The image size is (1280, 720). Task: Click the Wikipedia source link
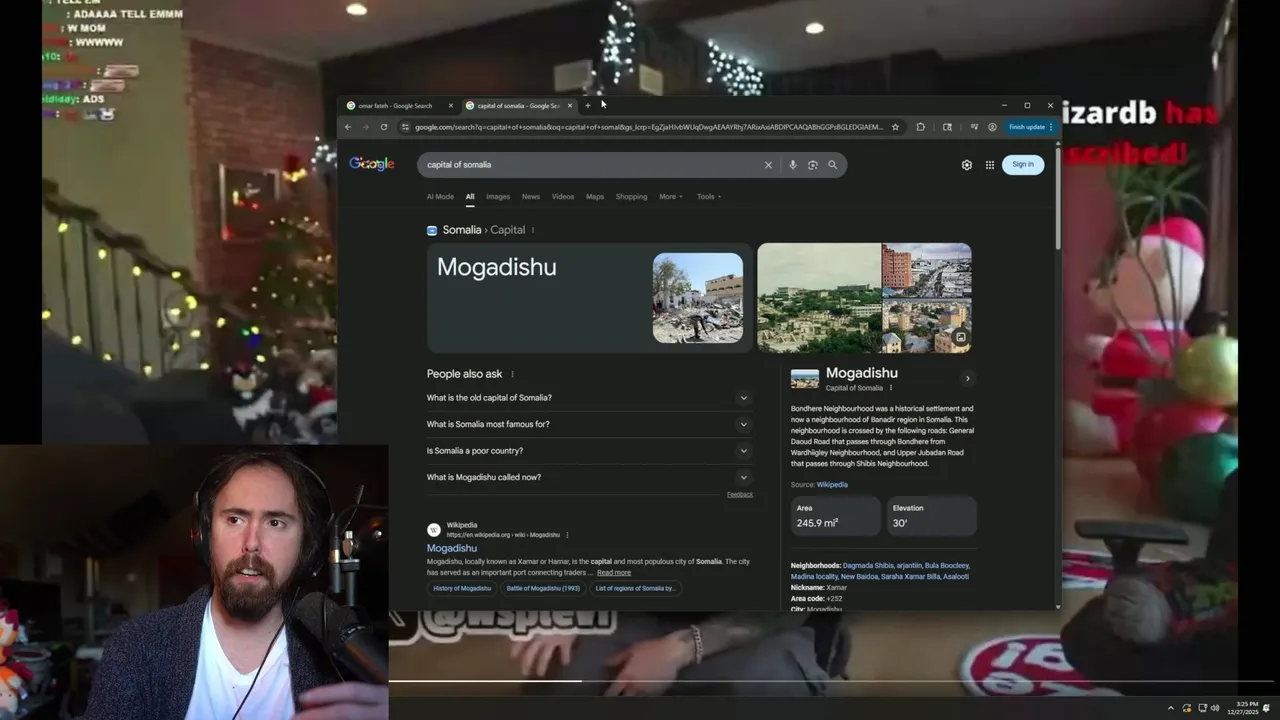832,485
